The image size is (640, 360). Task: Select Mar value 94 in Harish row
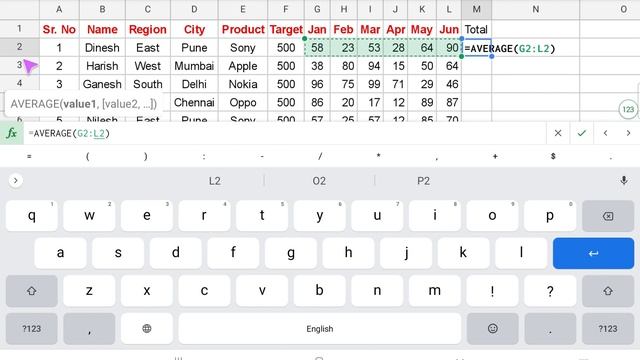(371, 66)
